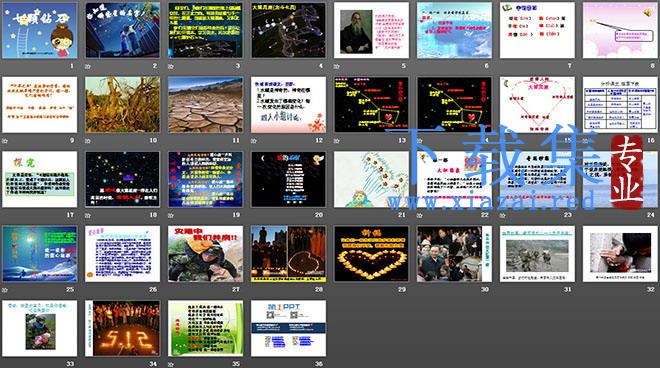Select the soldier rescue slide 27

[x=205, y=254]
